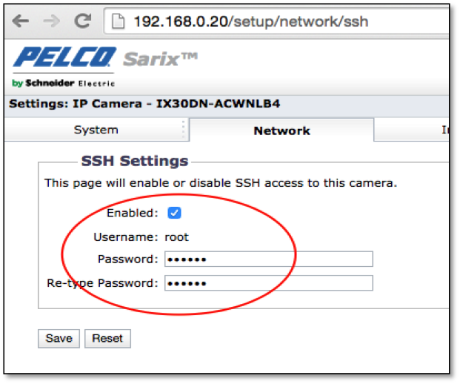
Task: Click the SSH Settings heading
Action: (x=135, y=161)
